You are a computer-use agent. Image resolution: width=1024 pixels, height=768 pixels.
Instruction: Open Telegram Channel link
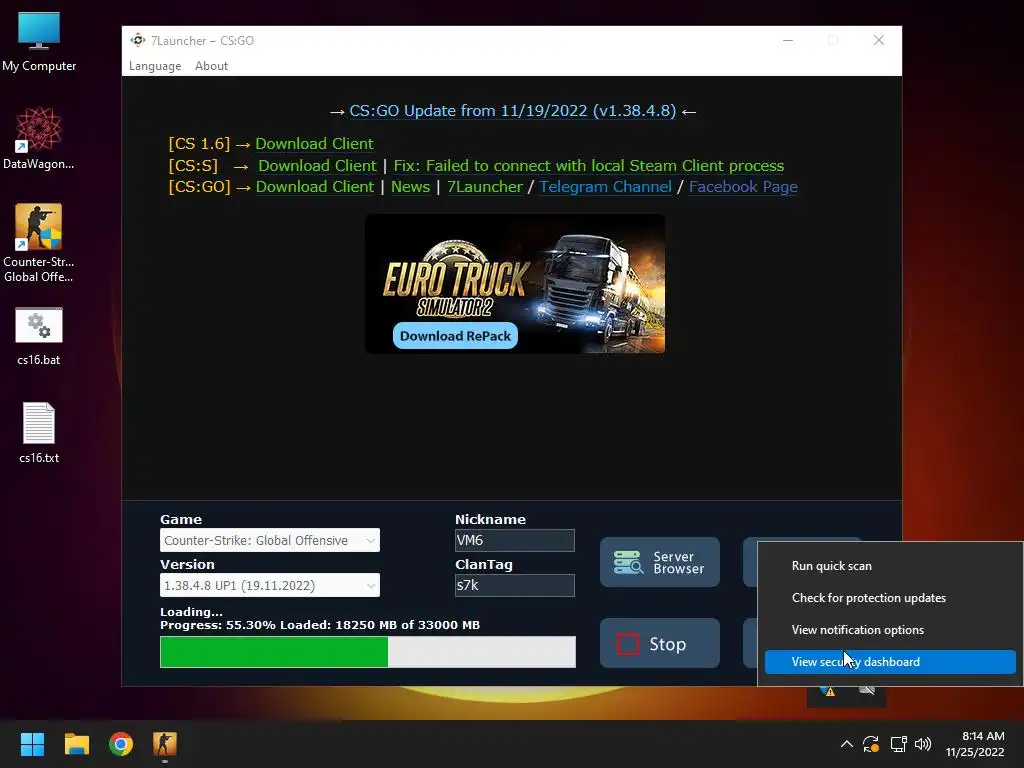coord(605,187)
